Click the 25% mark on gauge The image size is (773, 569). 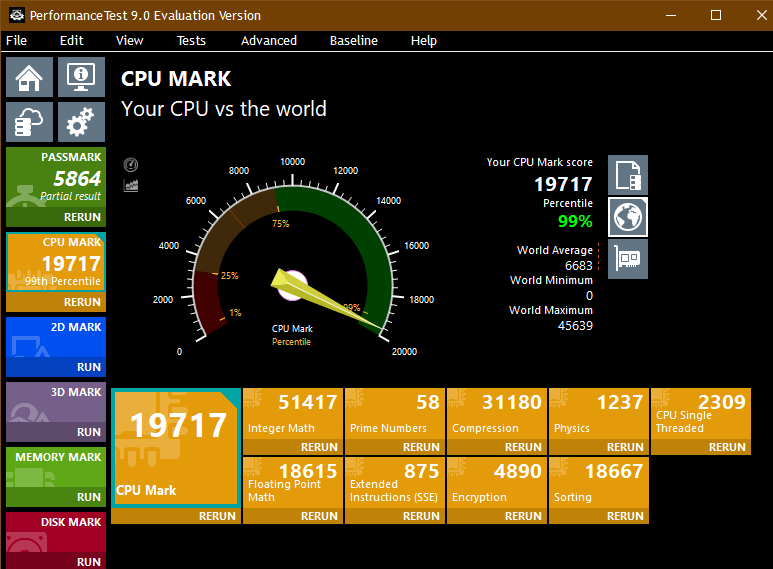pos(229,276)
